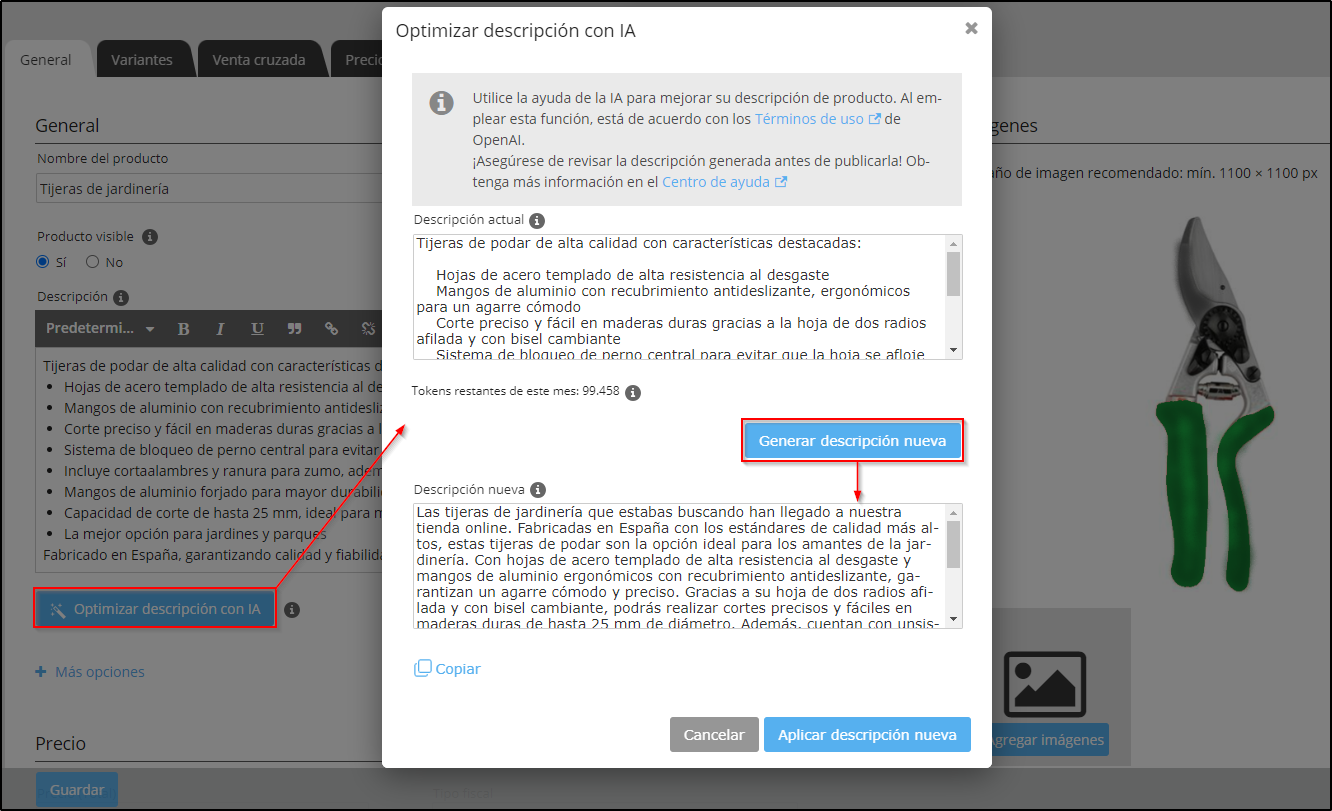
Task: Copy the new description using the Copiar icon
Action: (x=424, y=668)
